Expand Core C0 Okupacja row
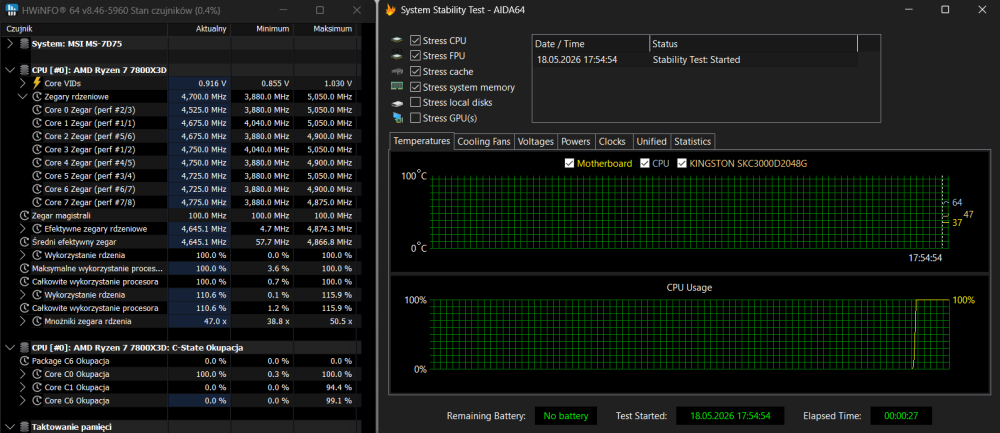 pos(23,374)
